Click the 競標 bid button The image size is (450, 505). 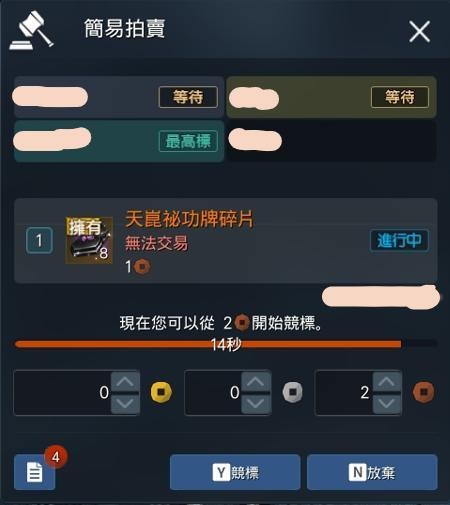click(235, 472)
